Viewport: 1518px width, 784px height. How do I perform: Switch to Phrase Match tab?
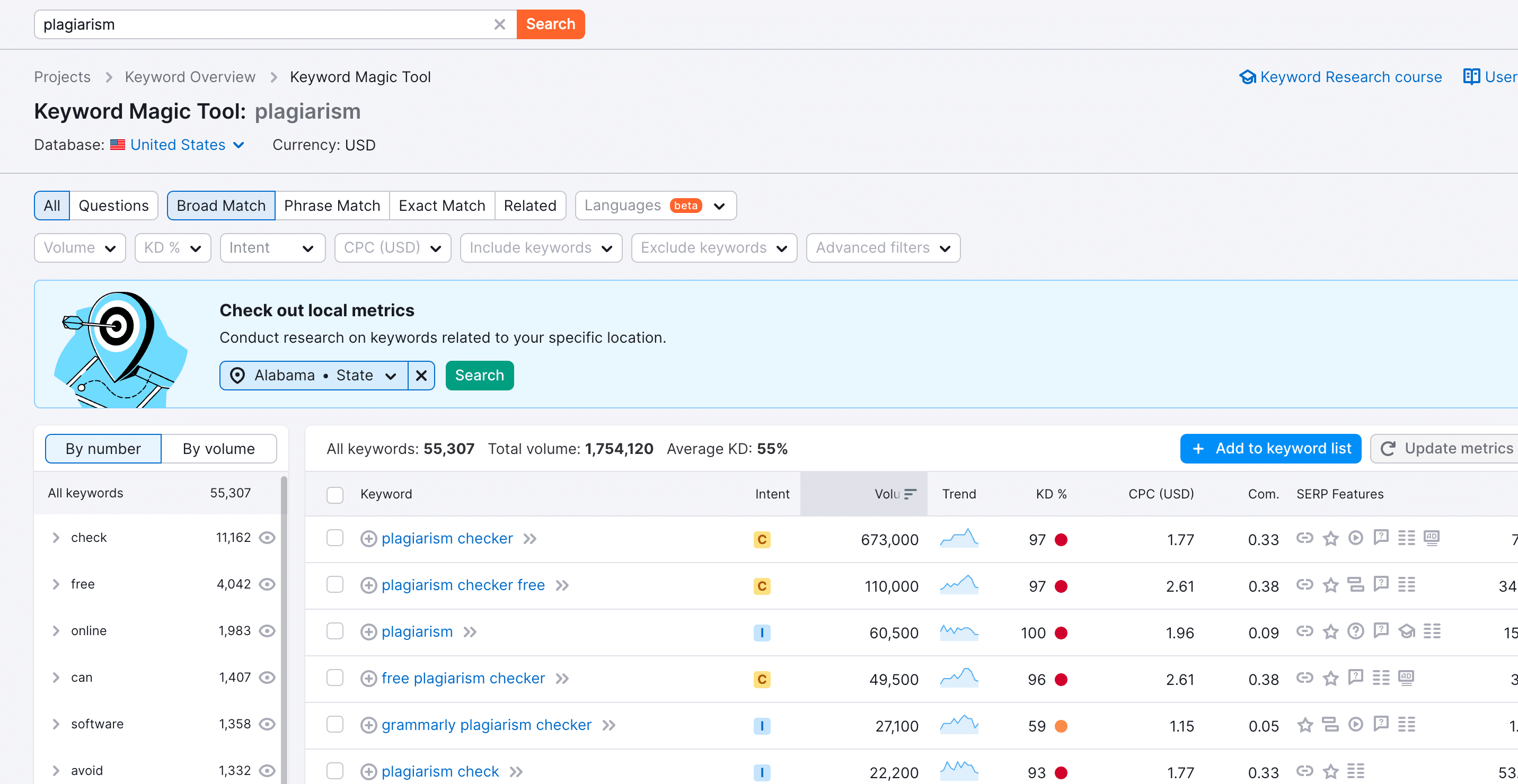332,206
